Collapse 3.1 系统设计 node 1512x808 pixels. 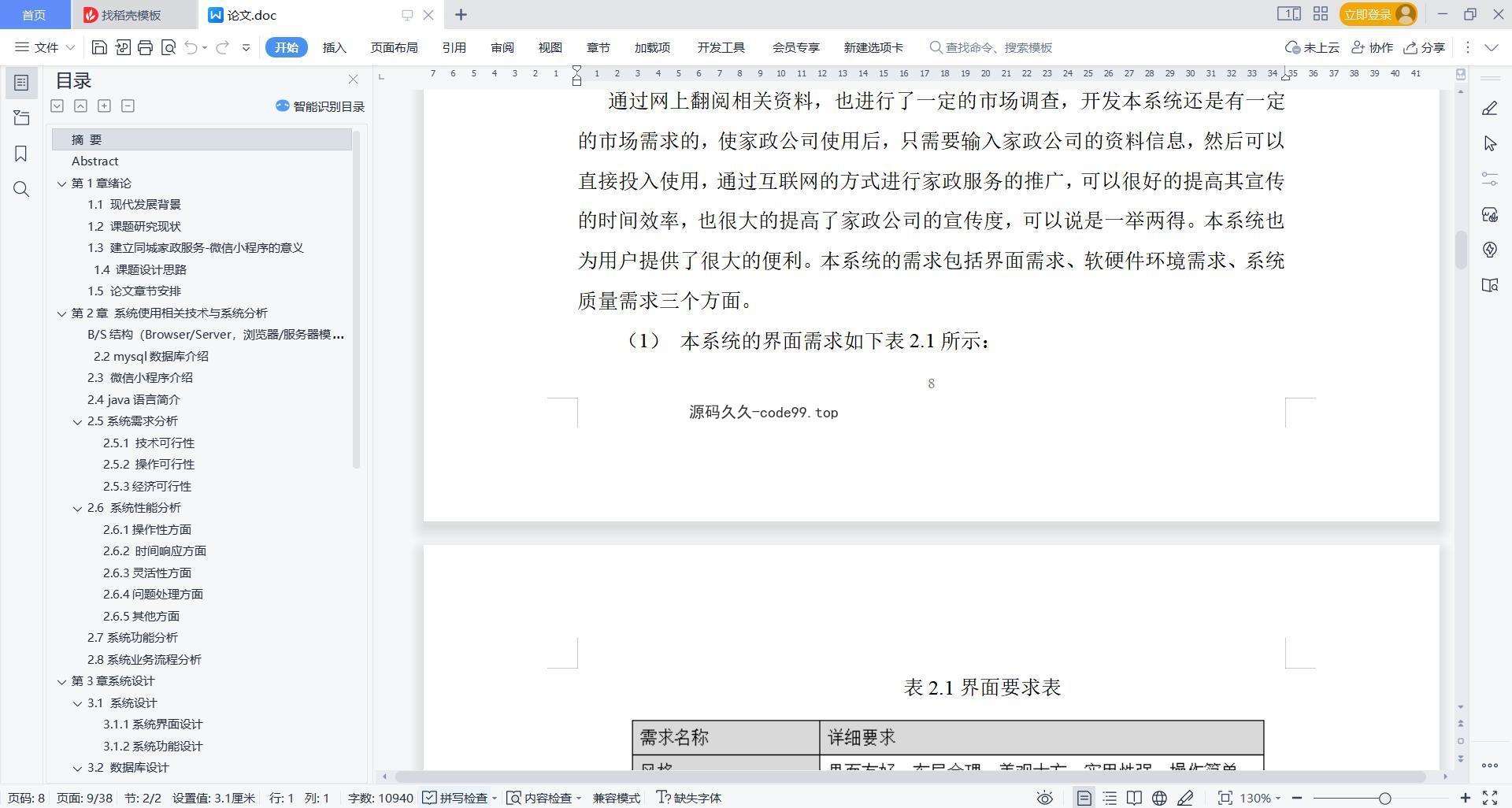click(77, 703)
